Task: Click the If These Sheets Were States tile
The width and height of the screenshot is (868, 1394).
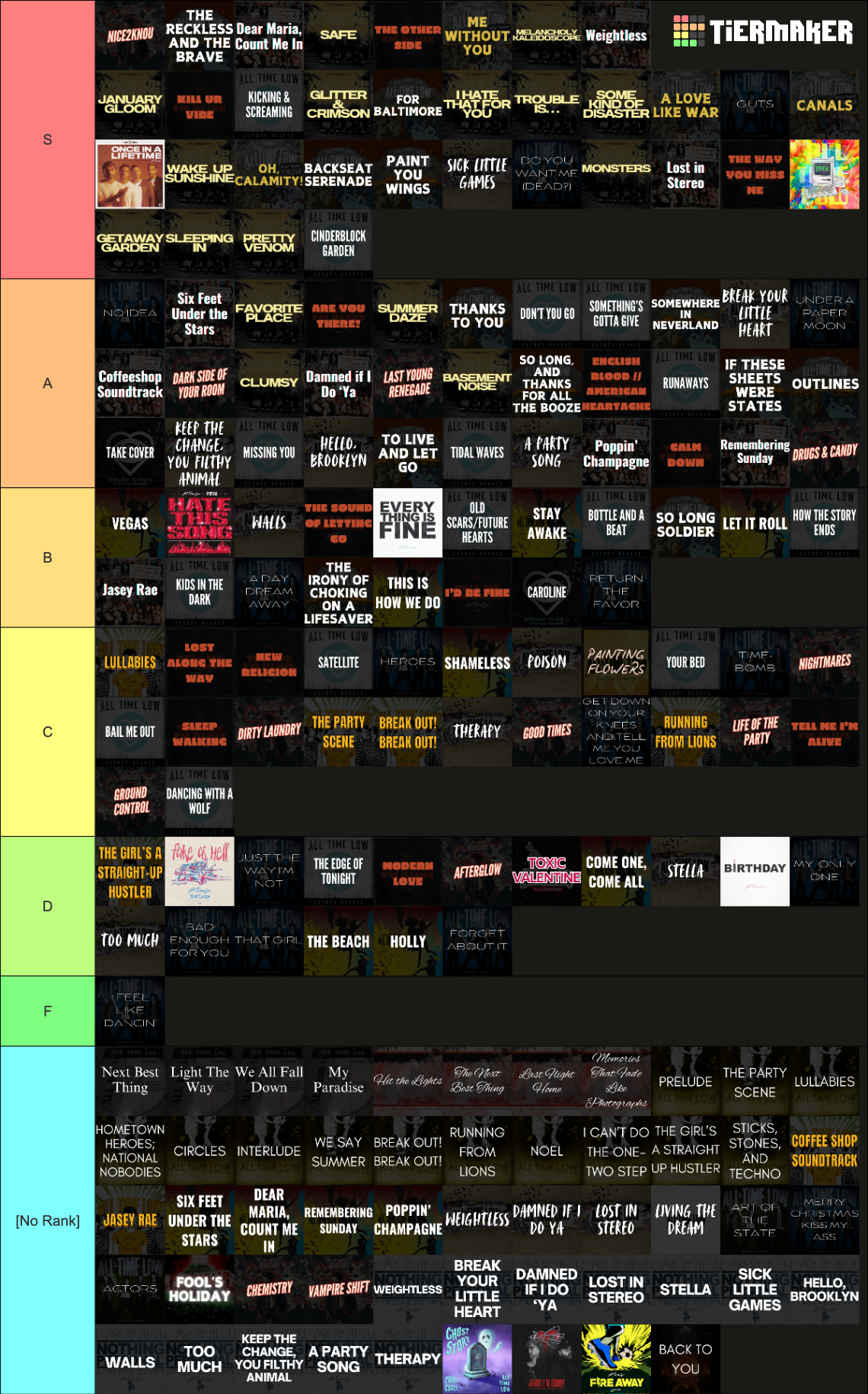Action: pos(755,383)
